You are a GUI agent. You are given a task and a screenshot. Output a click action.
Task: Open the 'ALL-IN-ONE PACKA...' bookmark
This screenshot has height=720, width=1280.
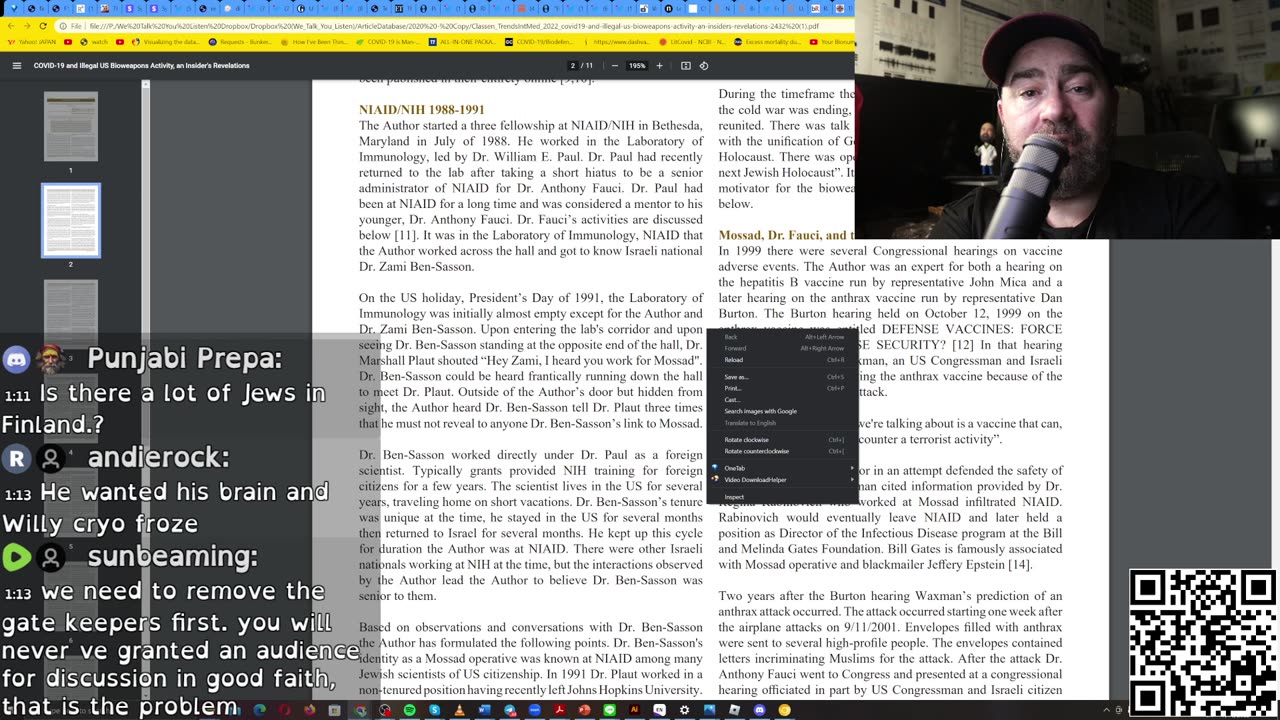click(462, 42)
